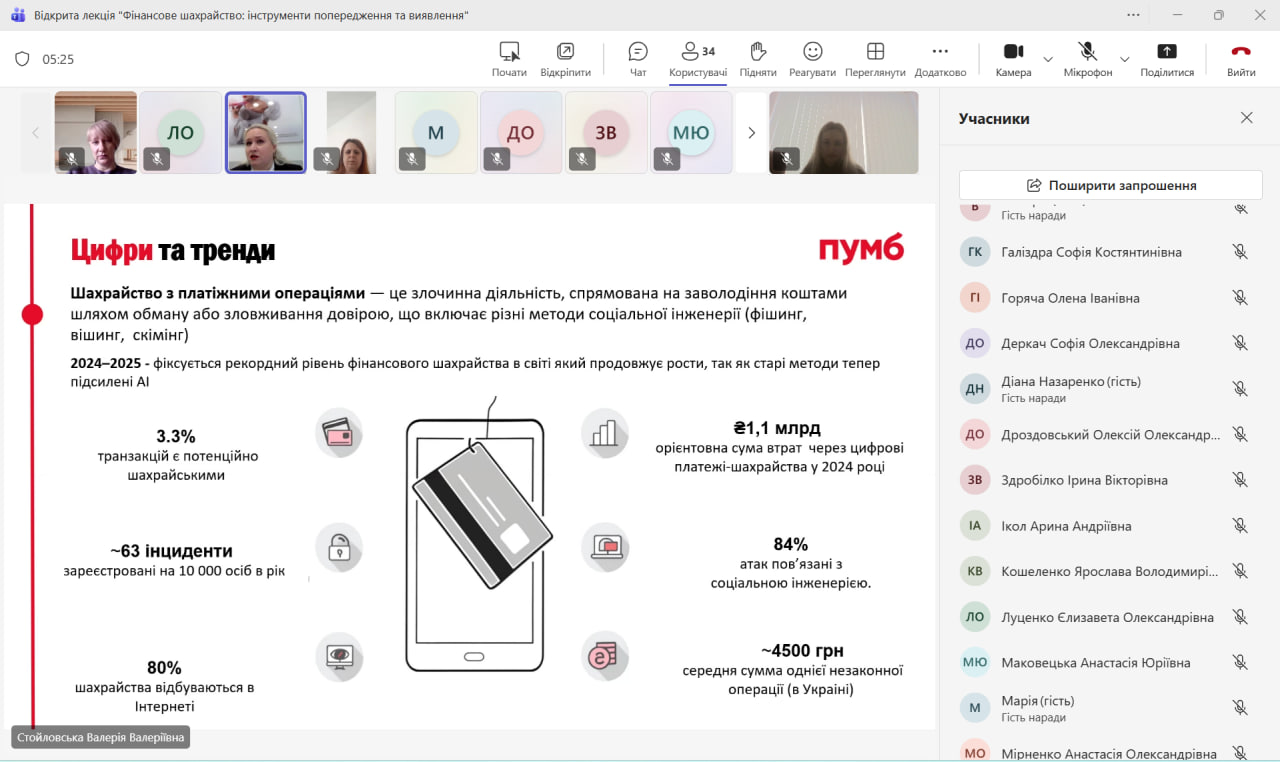Open the Реагувати reactions menu
1280x762 pixels.
(812, 58)
